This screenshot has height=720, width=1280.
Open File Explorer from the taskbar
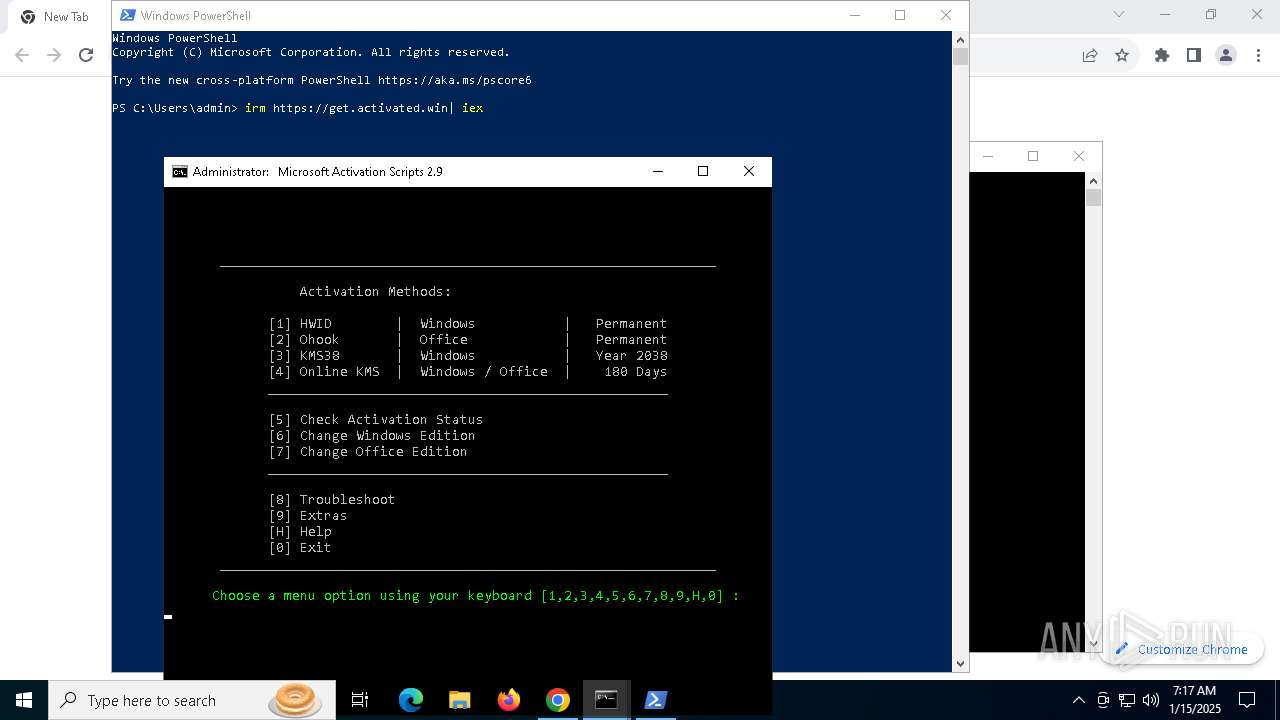pos(459,700)
